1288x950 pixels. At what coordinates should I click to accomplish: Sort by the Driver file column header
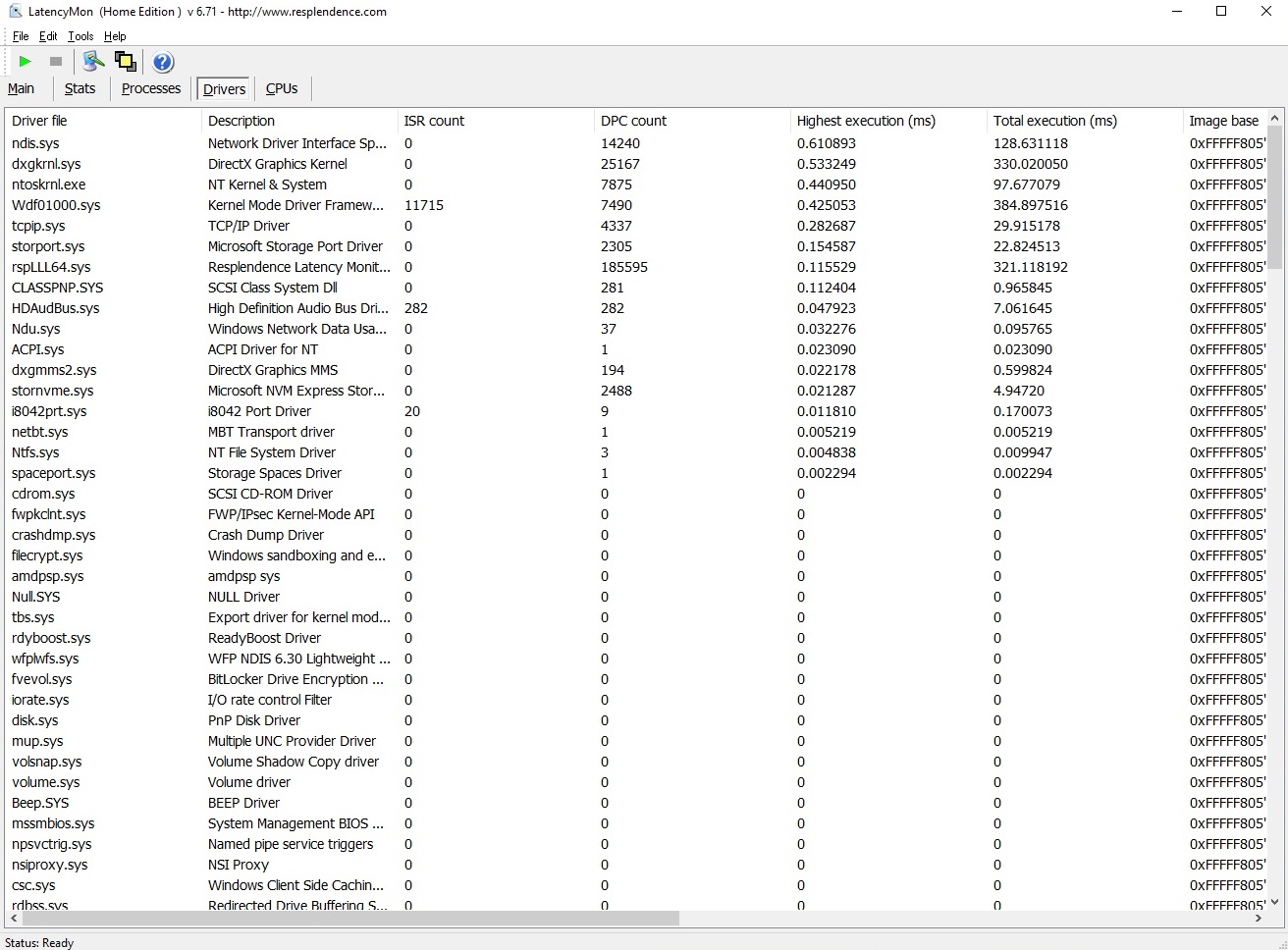(103, 121)
